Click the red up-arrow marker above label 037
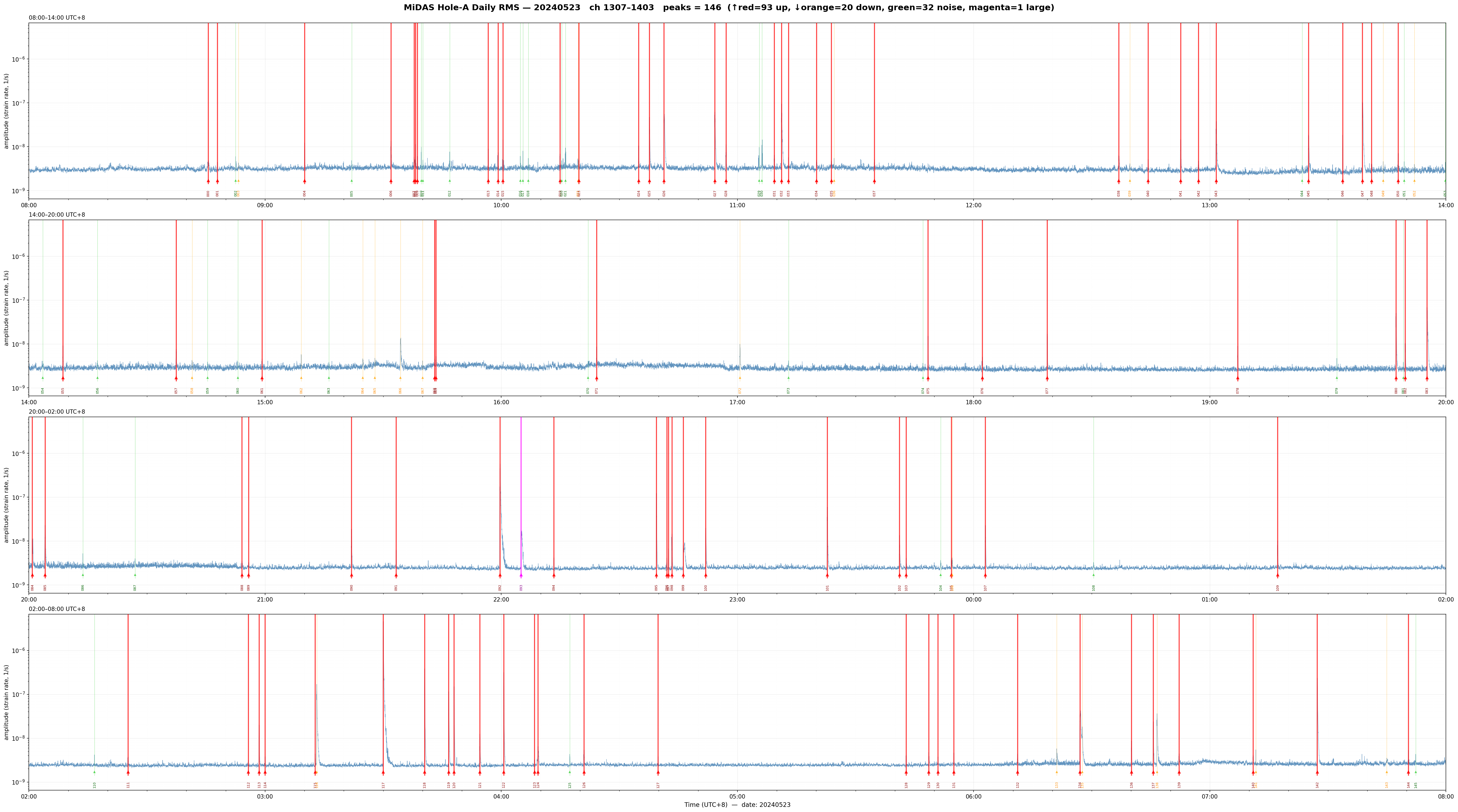Viewport: 1458px width, 812px height. [874, 182]
